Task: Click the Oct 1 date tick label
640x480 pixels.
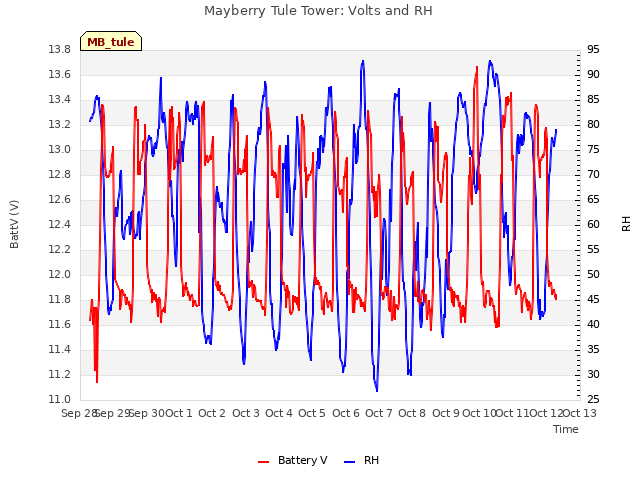Action: (x=178, y=413)
